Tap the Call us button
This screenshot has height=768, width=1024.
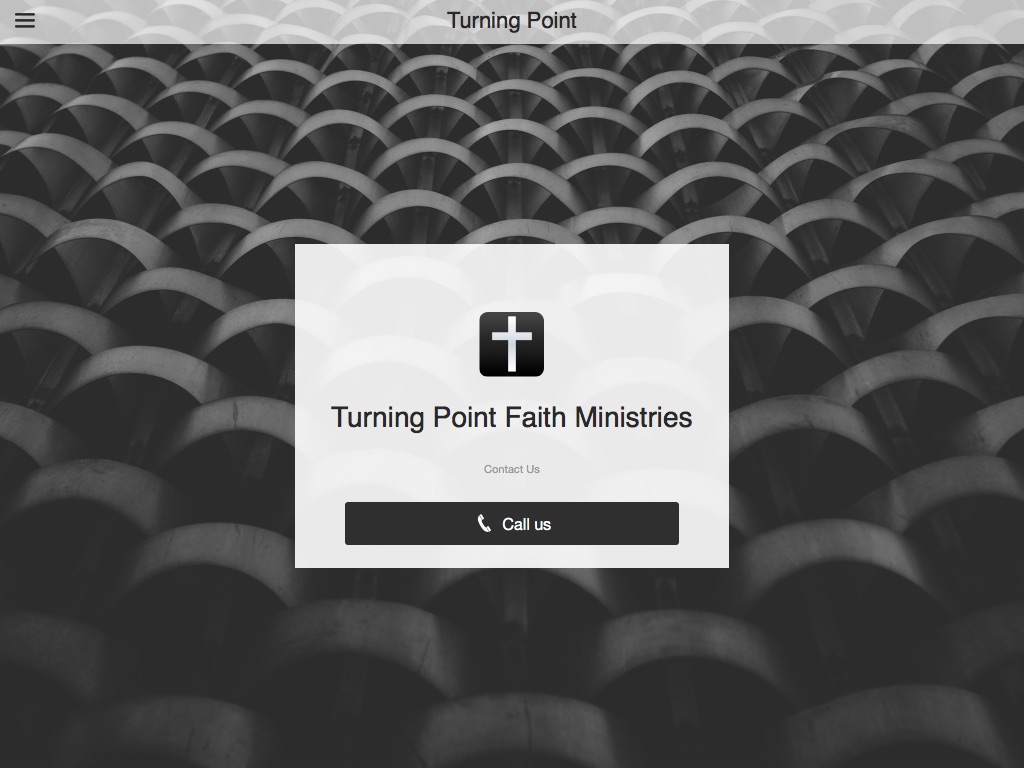[512, 523]
